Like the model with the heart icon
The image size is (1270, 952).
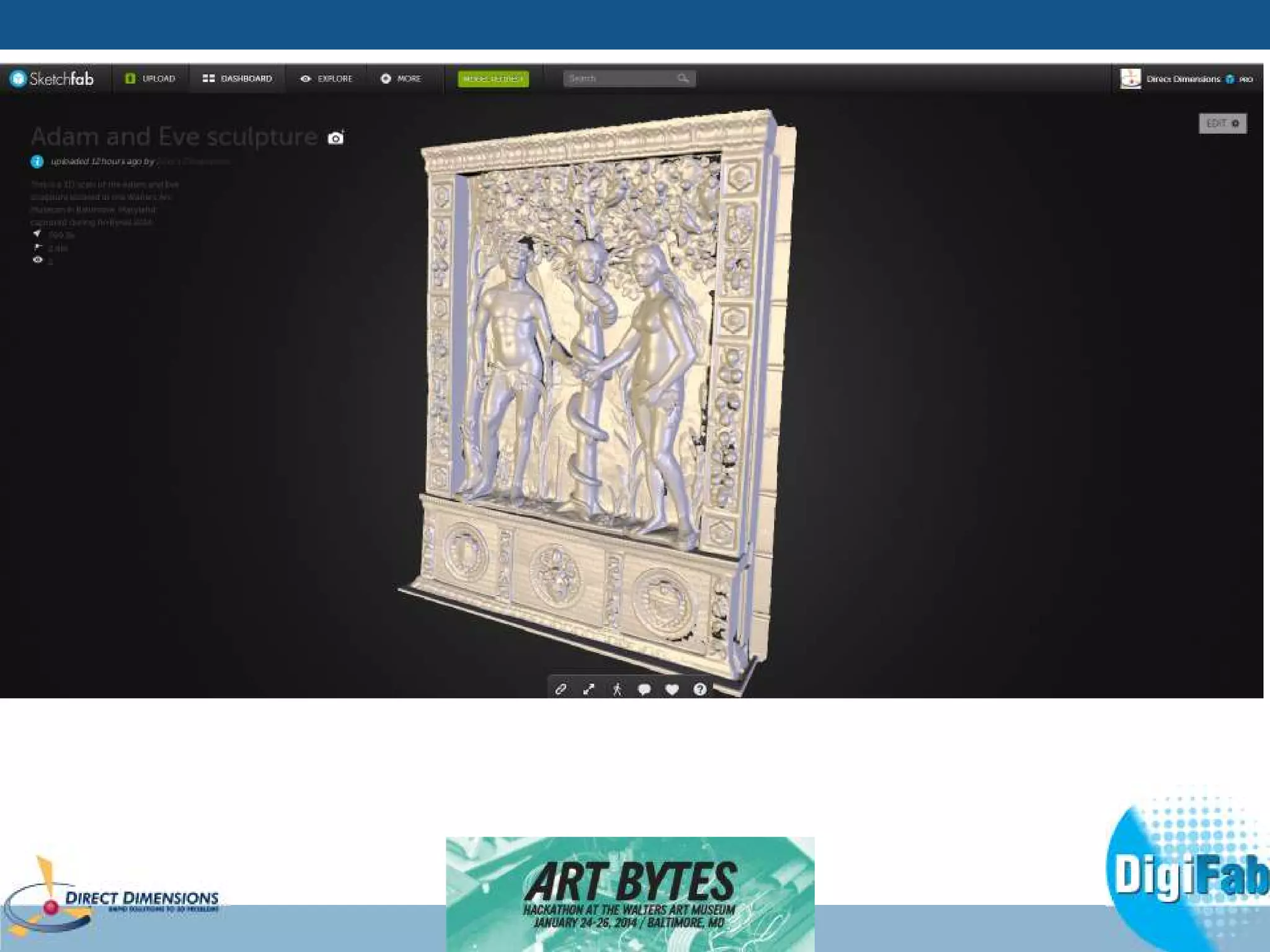[x=672, y=689]
